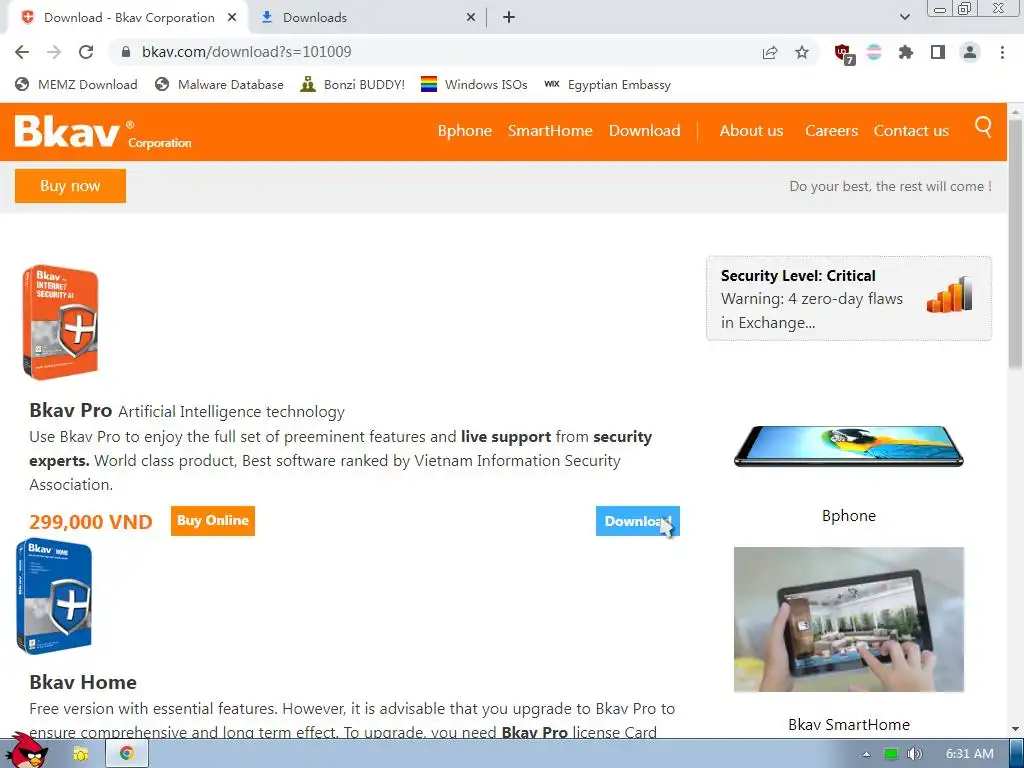Click the 299,000 VND price
Image resolution: width=1024 pixels, height=768 pixels.
(91, 522)
